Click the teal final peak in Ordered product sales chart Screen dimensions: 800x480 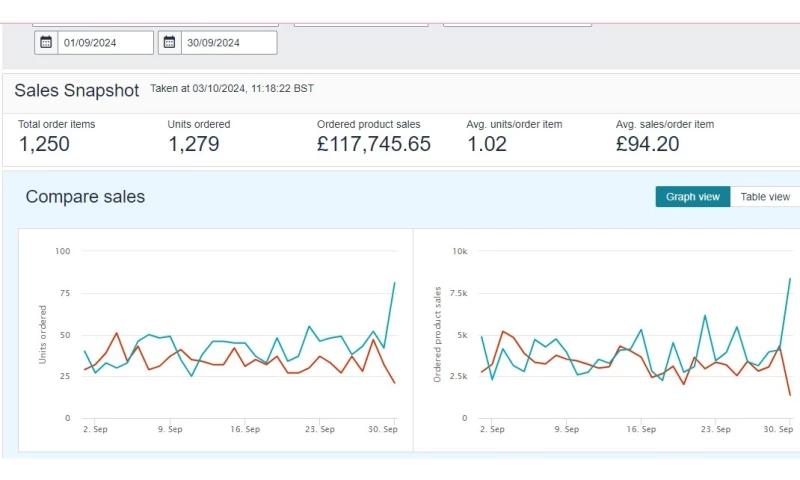[790, 279]
